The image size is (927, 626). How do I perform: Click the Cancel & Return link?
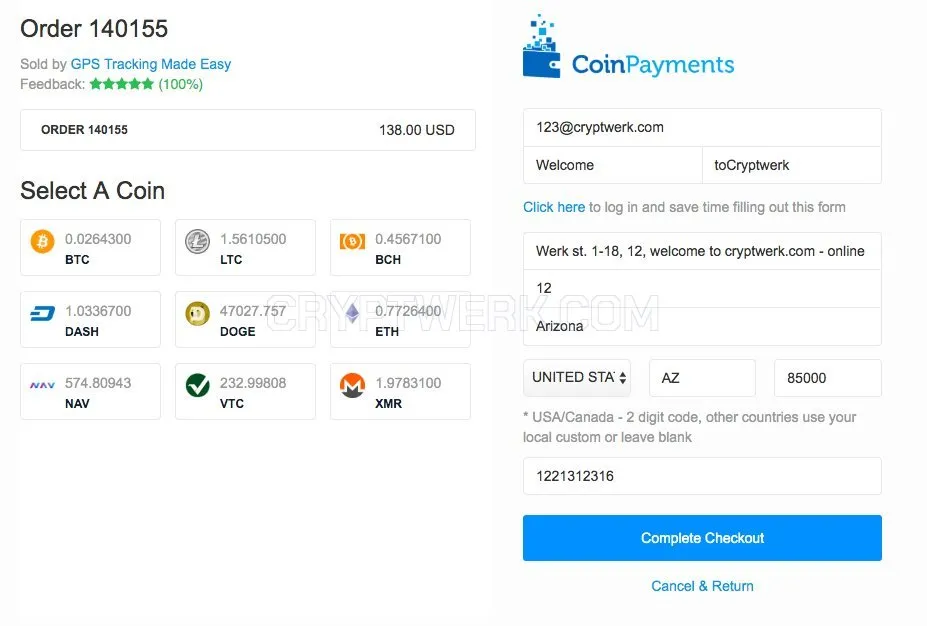(x=702, y=586)
